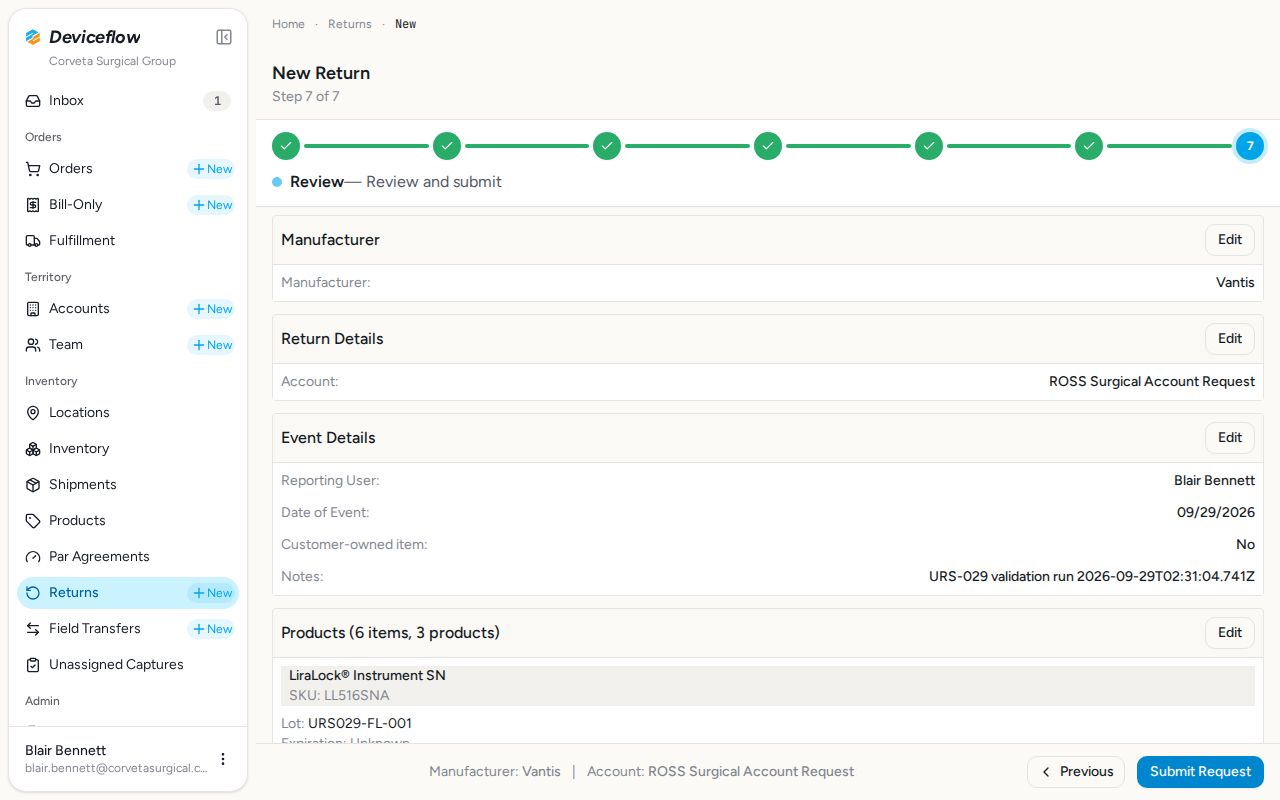The image size is (1280, 800).
Task: Add new Bill-Only entry
Action: [x=212, y=205]
